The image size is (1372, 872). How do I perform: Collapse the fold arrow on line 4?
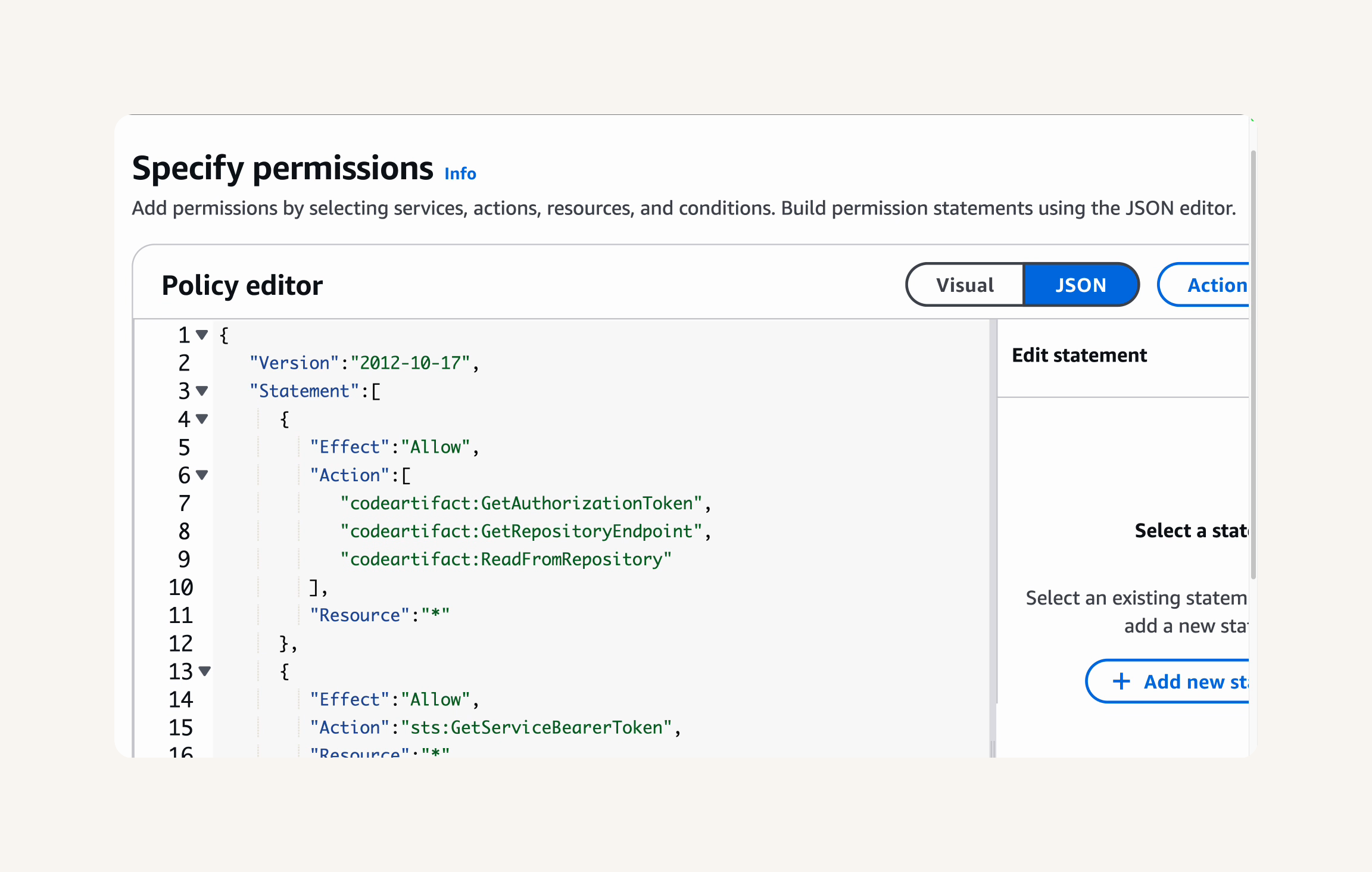[202, 419]
